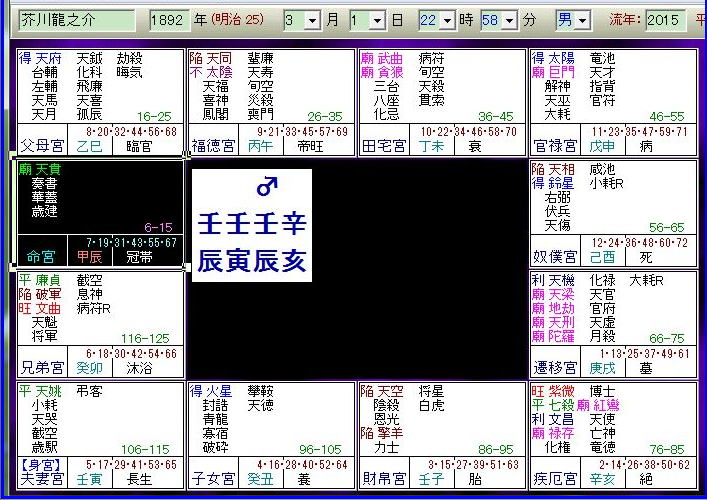Click the birth year field showing 1892
Image resolution: width=707 pixels, height=500 pixels.
coord(166,20)
